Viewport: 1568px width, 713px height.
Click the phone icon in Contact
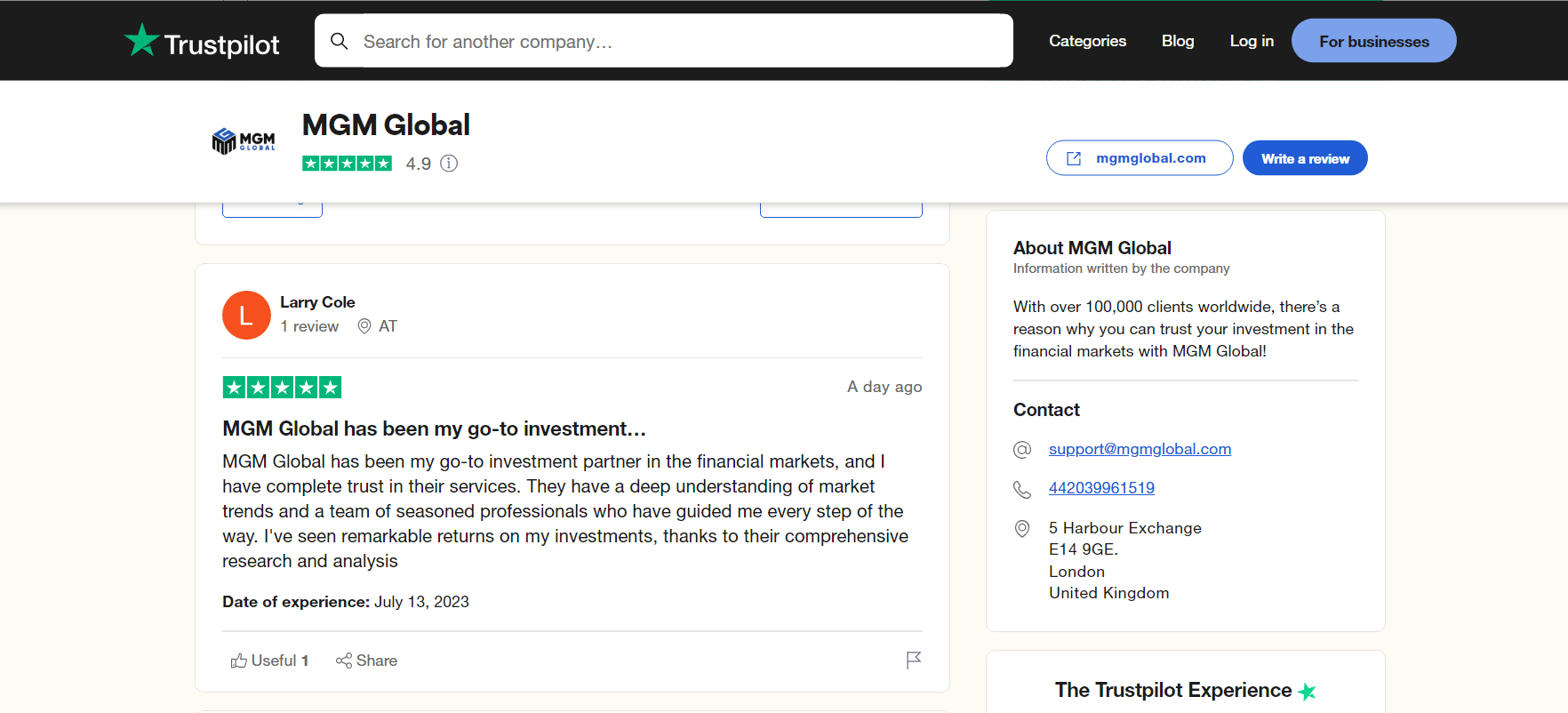coord(1022,490)
